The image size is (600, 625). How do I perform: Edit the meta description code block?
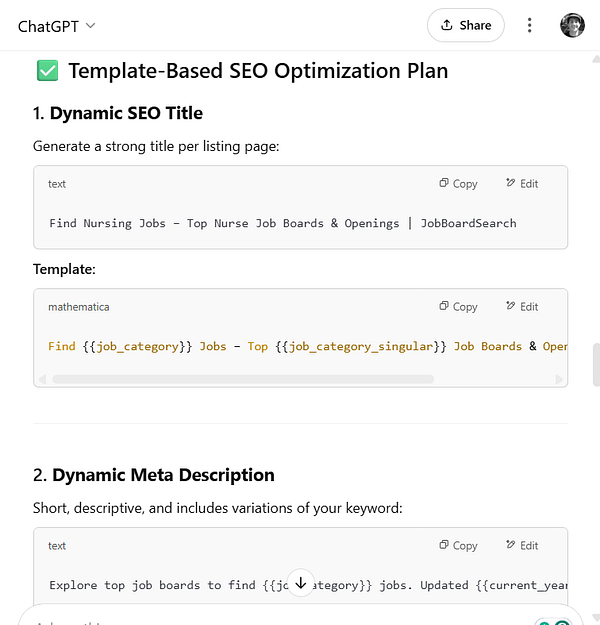pos(522,546)
